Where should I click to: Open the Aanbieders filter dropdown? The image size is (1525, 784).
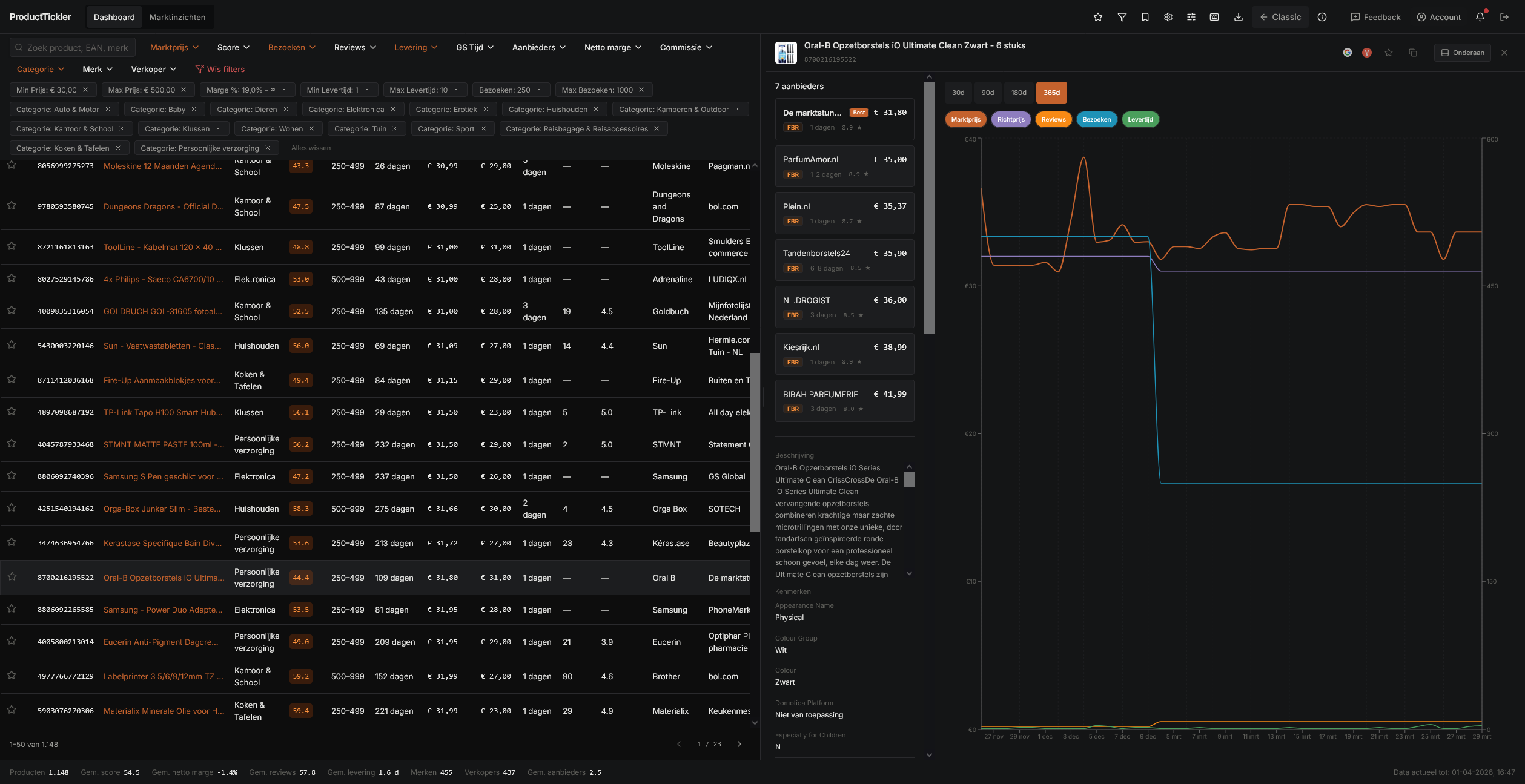click(x=538, y=47)
